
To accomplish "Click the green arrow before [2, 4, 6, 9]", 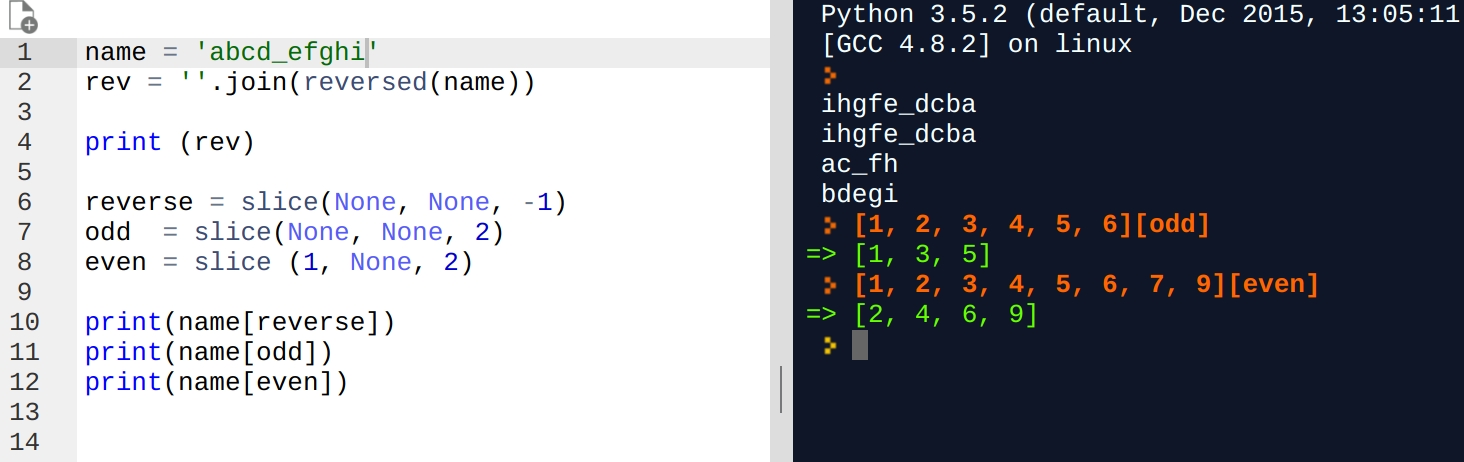I will click(x=821, y=315).
